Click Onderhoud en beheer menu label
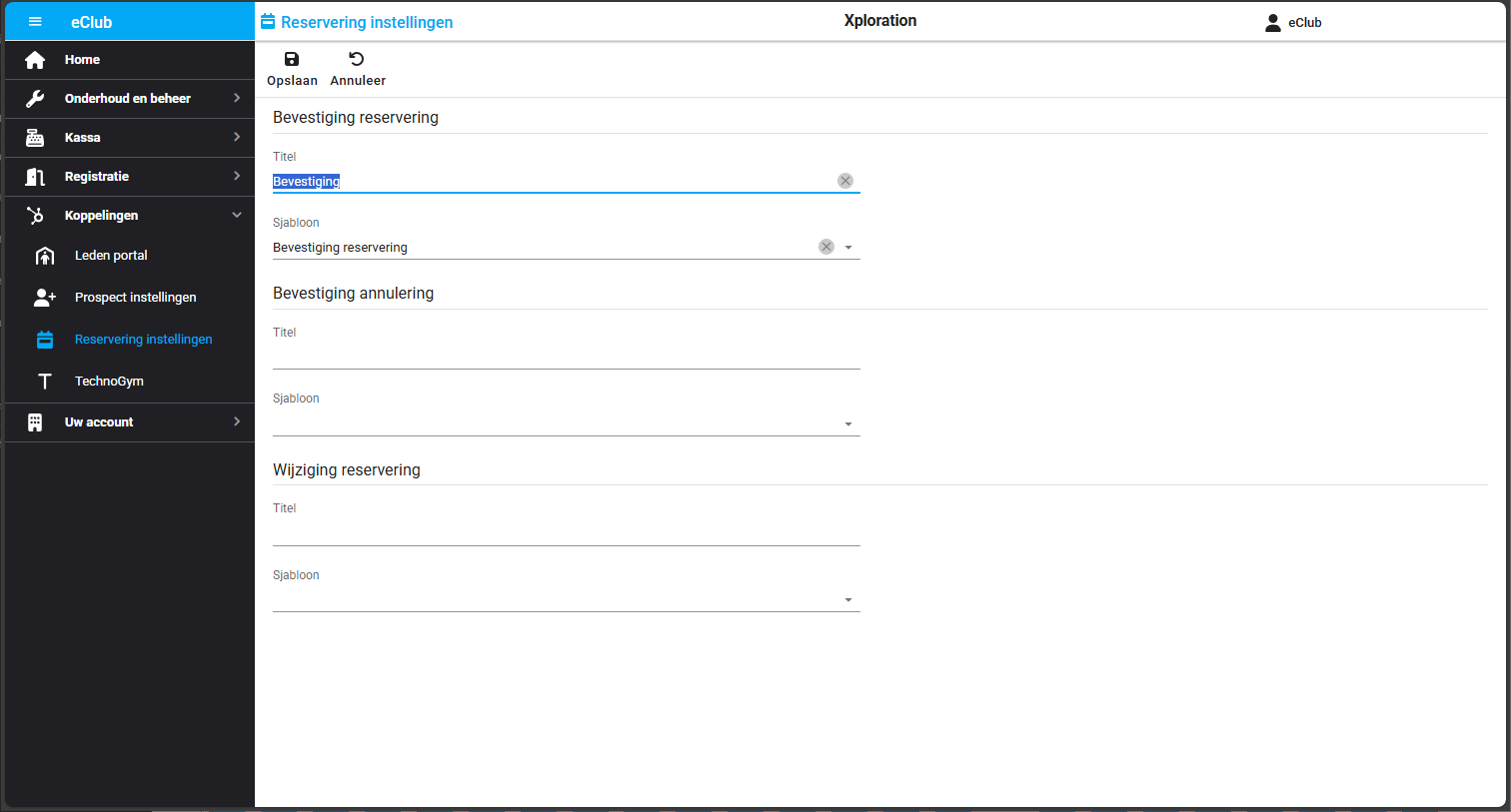Viewport: 1511px width, 812px height. (128, 99)
